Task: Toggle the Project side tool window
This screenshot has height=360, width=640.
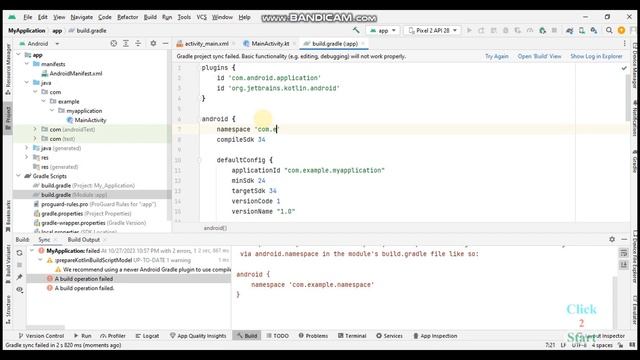Action: point(8,118)
